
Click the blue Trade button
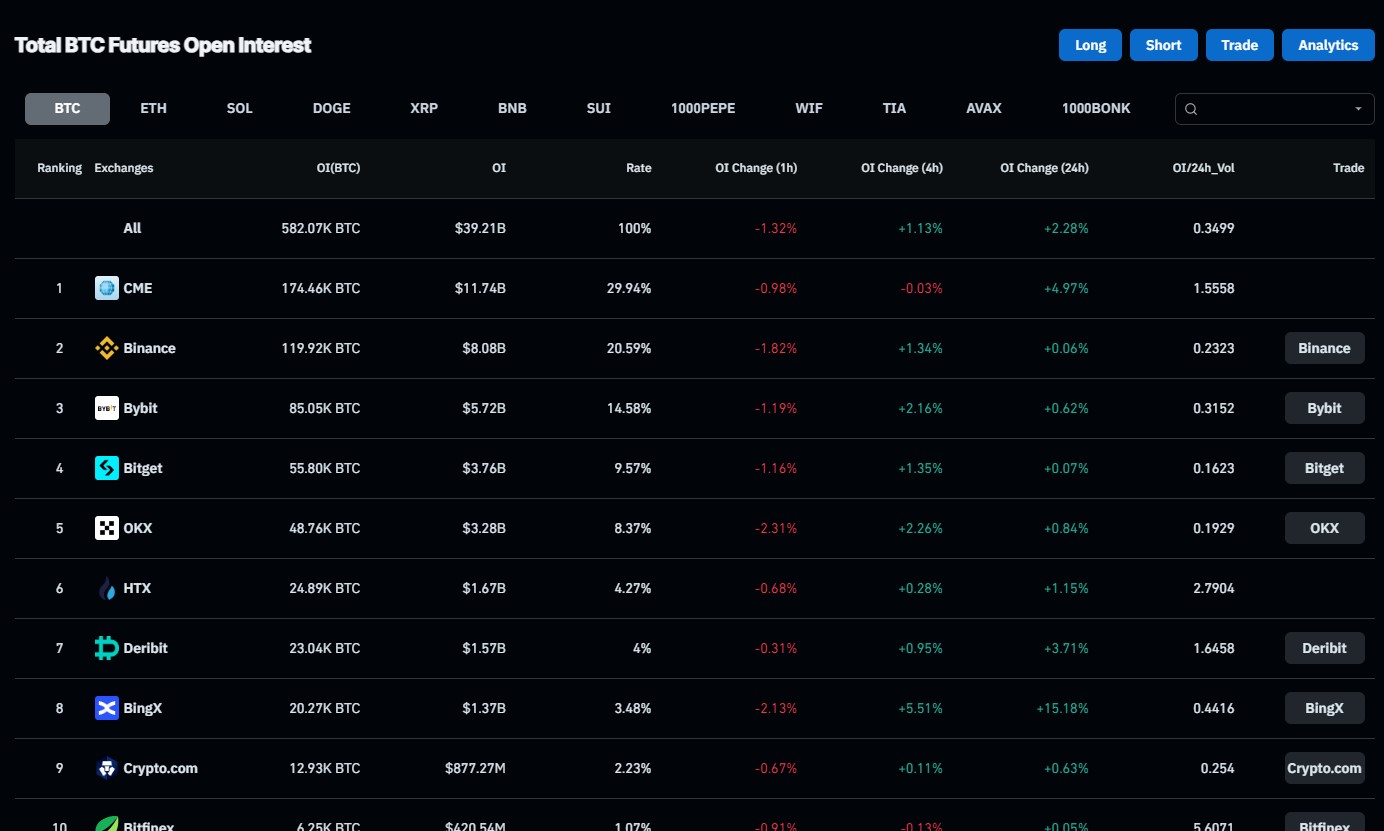coord(1239,45)
